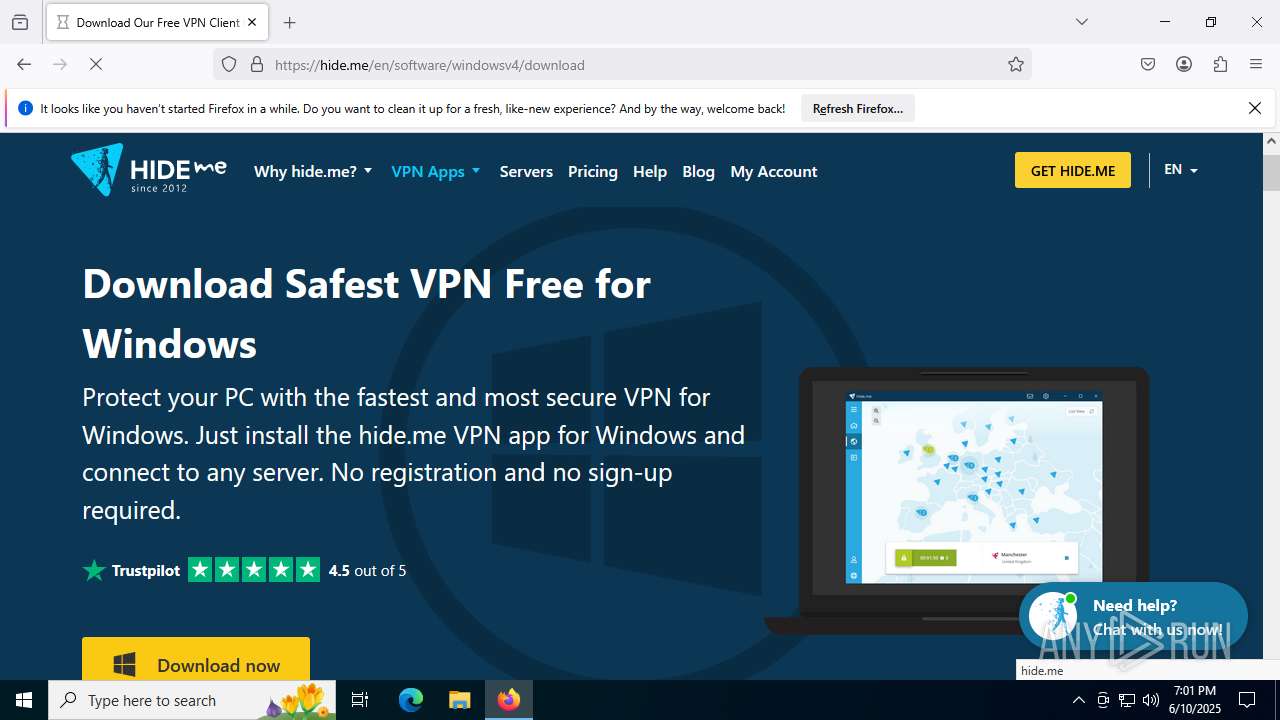This screenshot has height=720, width=1280.
Task: Stop the page from loading
Action: [x=96, y=64]
